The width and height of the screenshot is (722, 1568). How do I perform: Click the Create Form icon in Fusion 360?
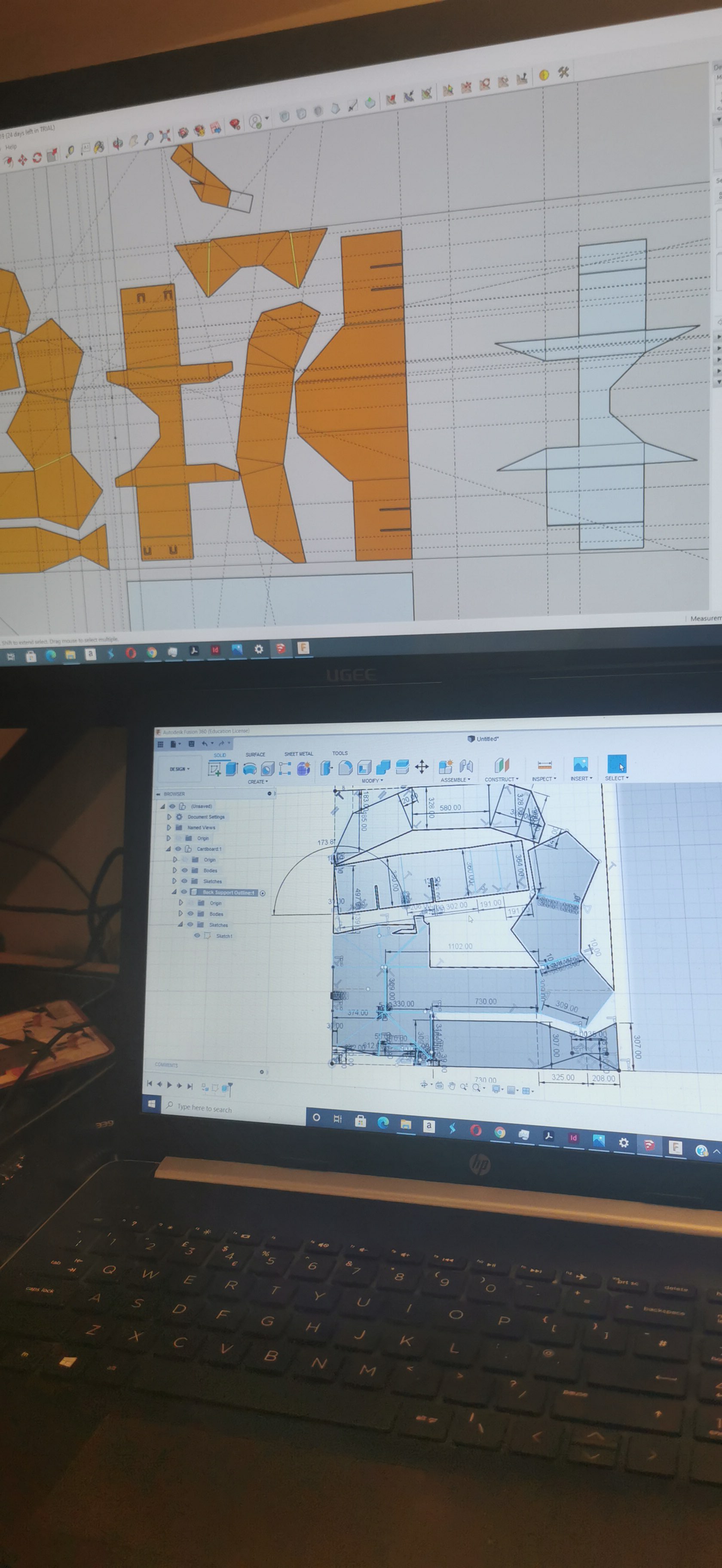click(x=304, y=769)
